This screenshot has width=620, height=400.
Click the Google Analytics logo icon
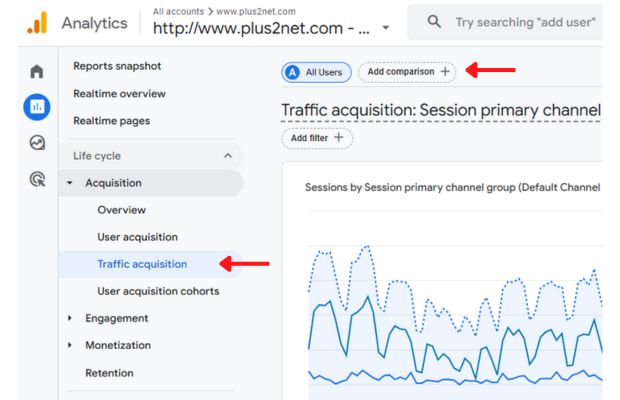36,22
